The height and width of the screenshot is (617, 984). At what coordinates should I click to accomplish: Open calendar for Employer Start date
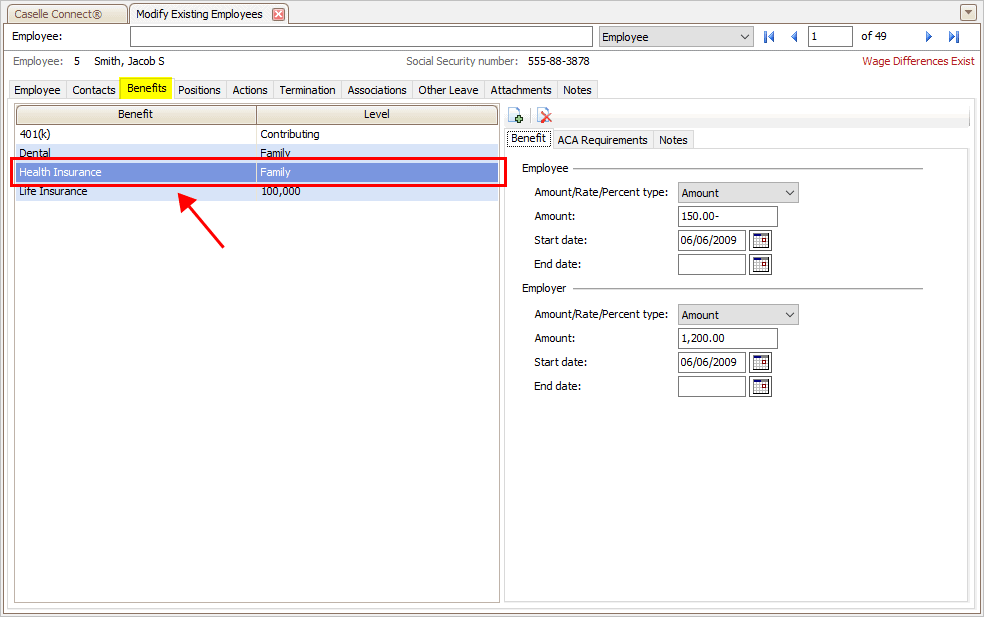(x=761, y=363)
